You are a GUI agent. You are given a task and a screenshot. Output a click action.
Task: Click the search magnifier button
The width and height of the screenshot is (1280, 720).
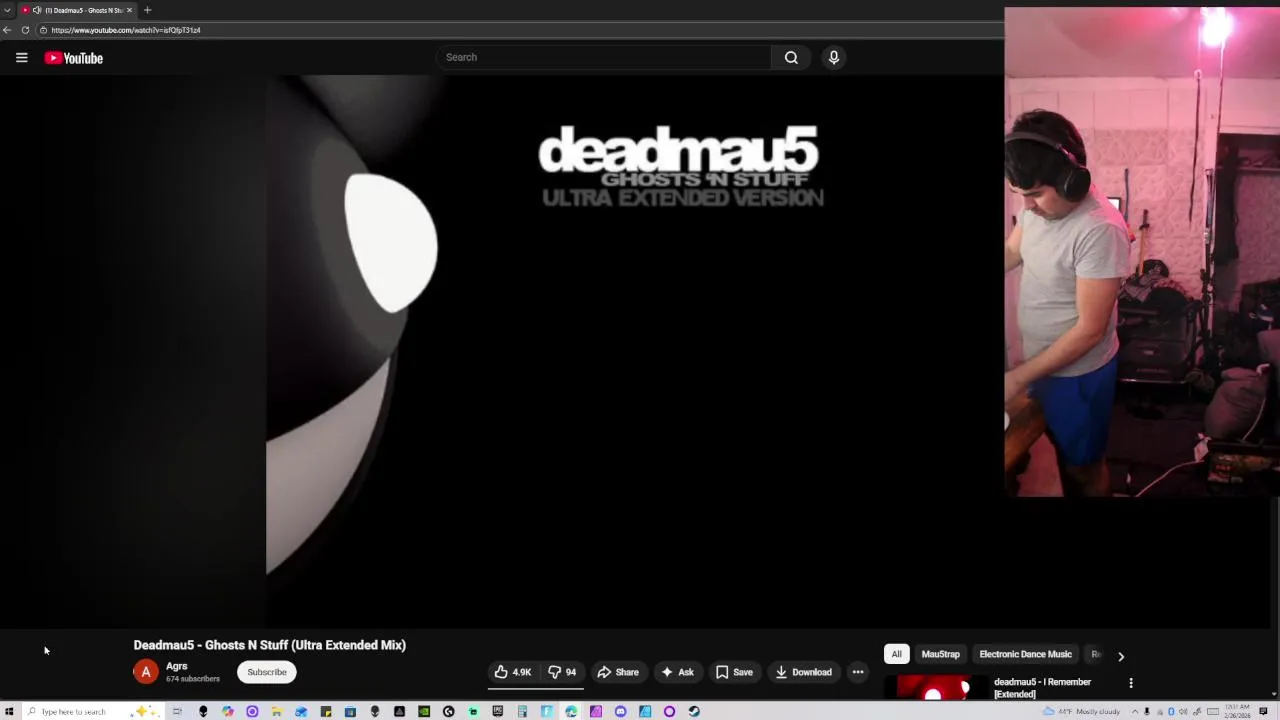pos(791,57)
